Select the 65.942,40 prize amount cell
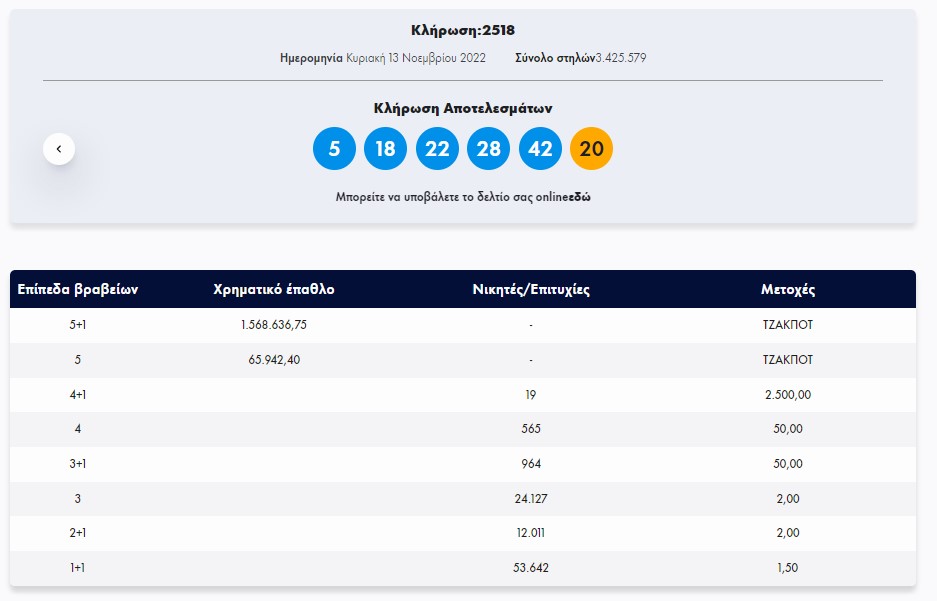The height and width of the screenshot is (601, 937). pyautogui.click(x=274, y=360)
